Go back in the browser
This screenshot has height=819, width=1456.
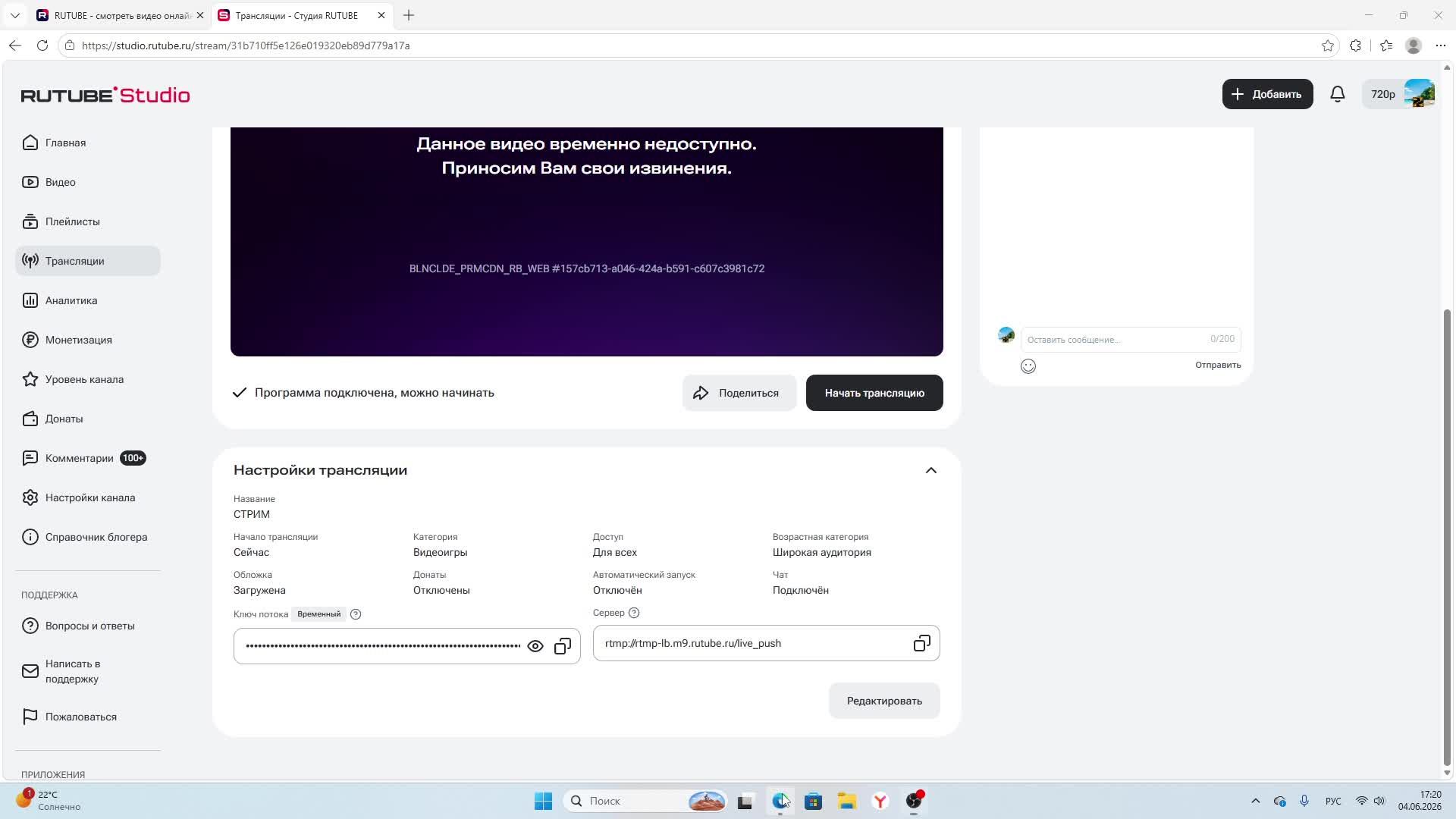pyautogui.click(x=15, y=45)
